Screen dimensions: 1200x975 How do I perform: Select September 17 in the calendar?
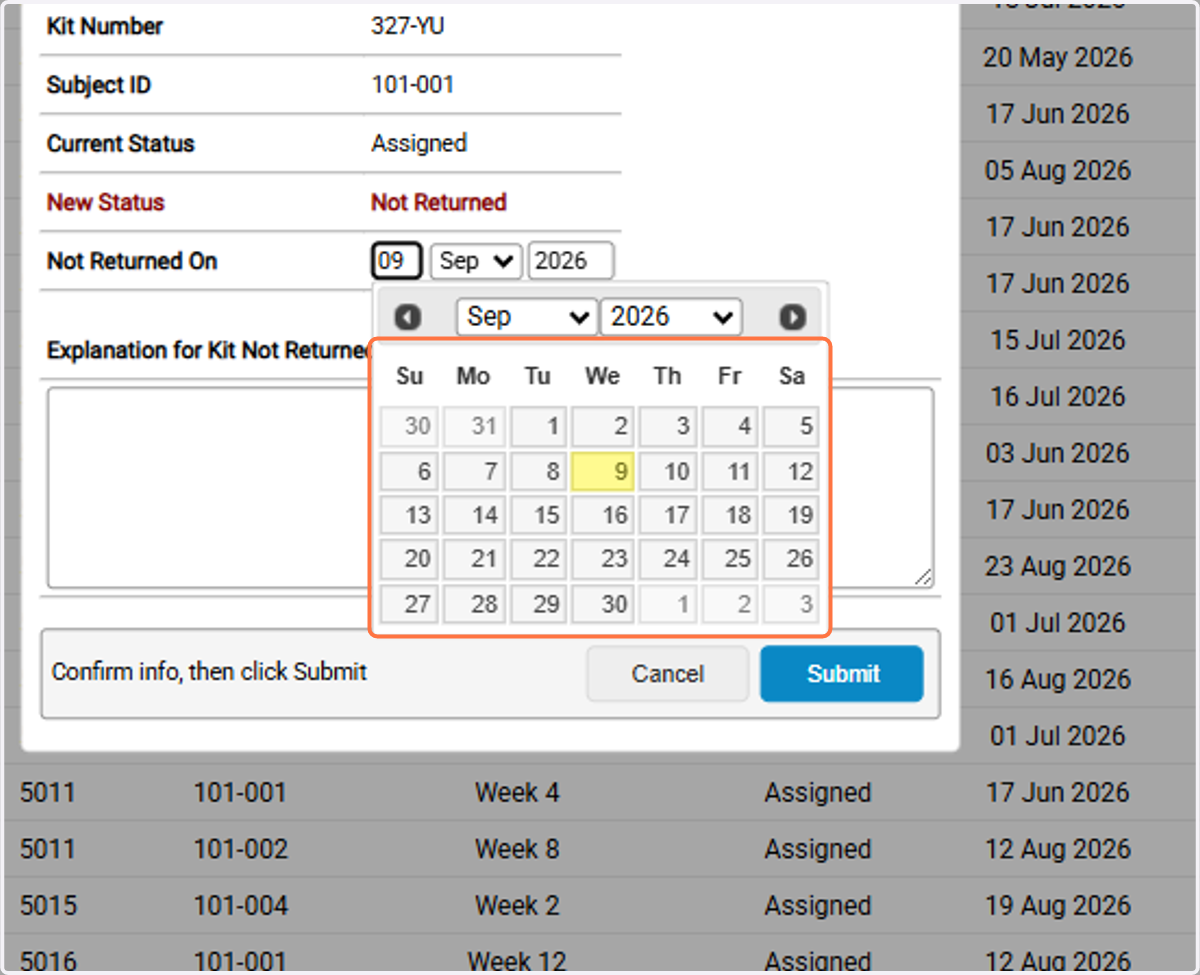(668, 515)
